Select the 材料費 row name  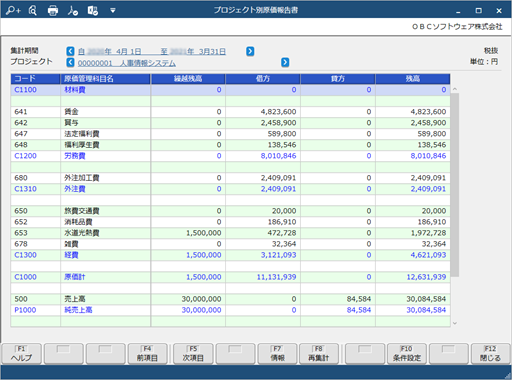(x=105, y=90)
